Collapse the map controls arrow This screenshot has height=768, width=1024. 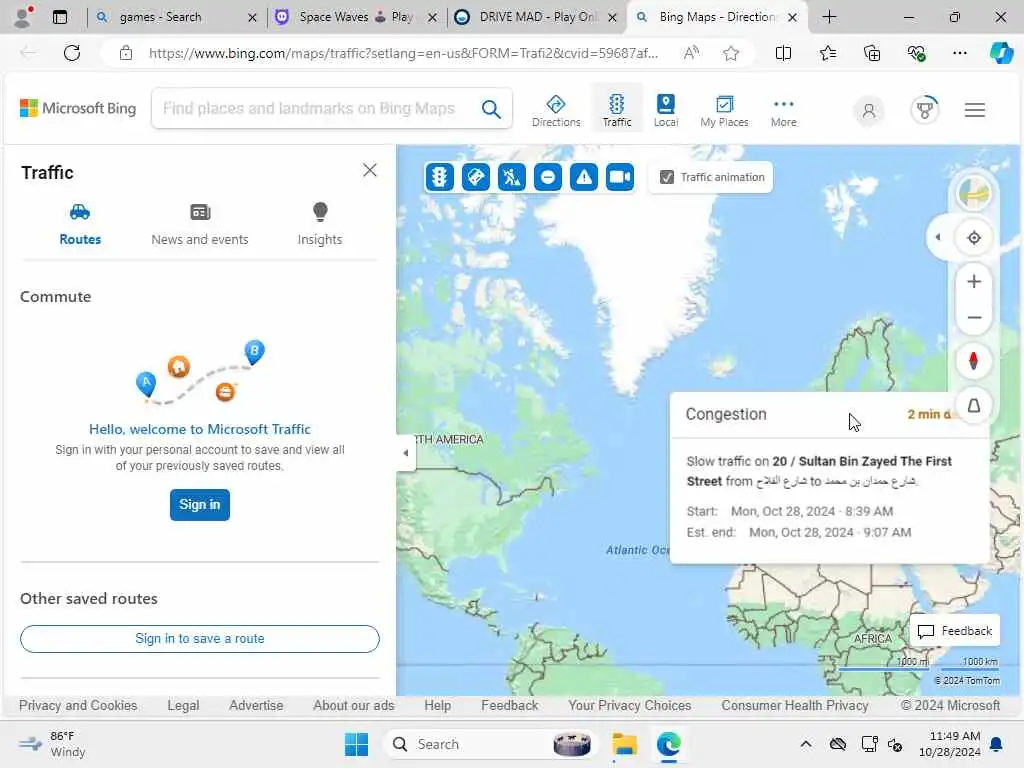coord(938,238)
